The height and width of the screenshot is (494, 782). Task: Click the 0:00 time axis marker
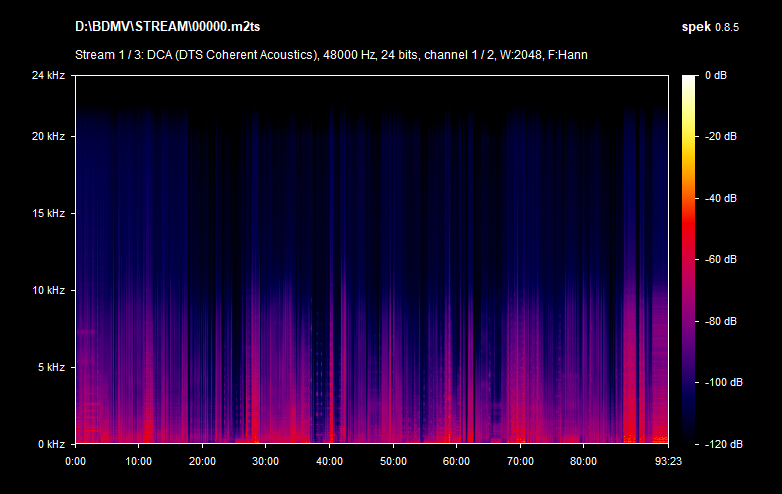click(75, 461)
